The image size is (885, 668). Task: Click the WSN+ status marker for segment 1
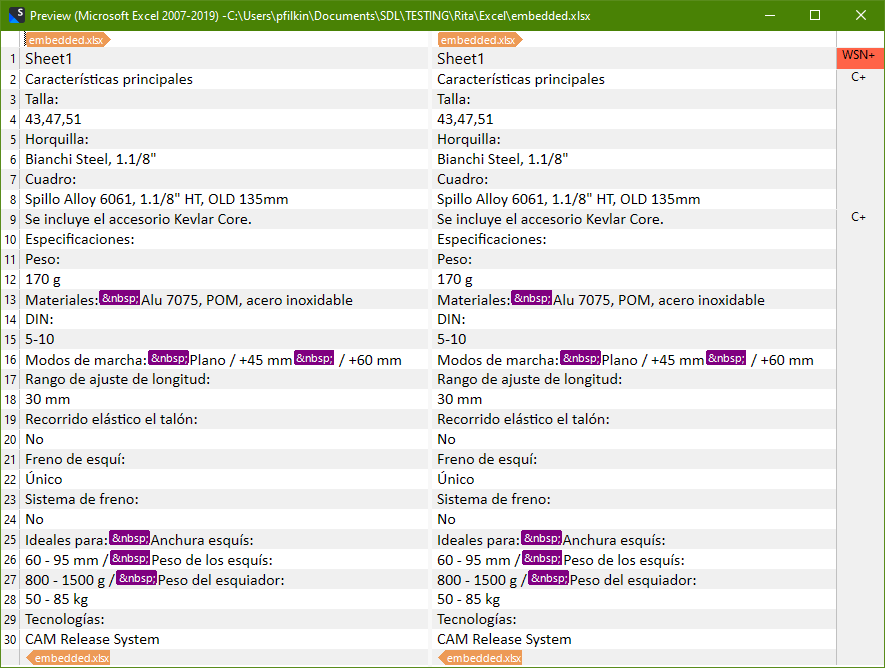click(x=858, y=56)
